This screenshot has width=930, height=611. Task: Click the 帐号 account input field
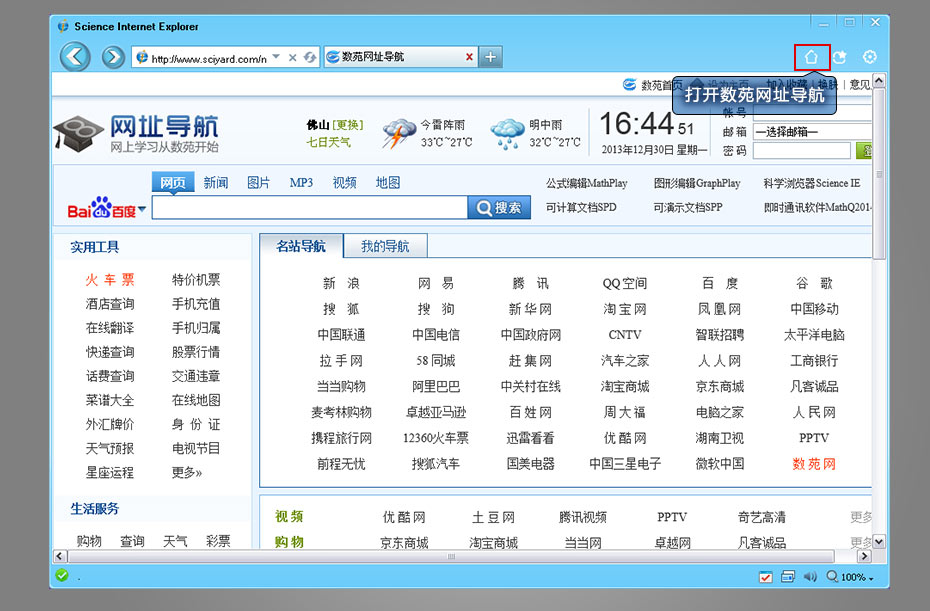click(x=812, y=113)
